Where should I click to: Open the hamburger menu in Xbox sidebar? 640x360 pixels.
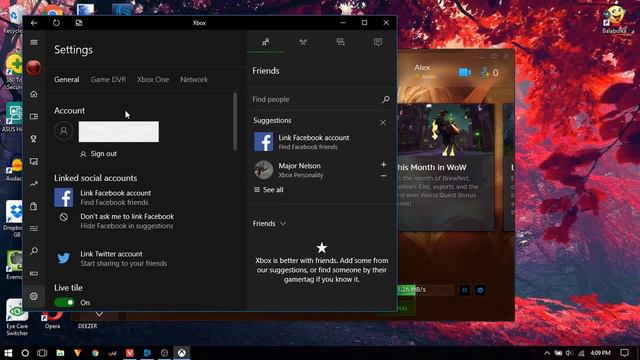click(34, 42)
